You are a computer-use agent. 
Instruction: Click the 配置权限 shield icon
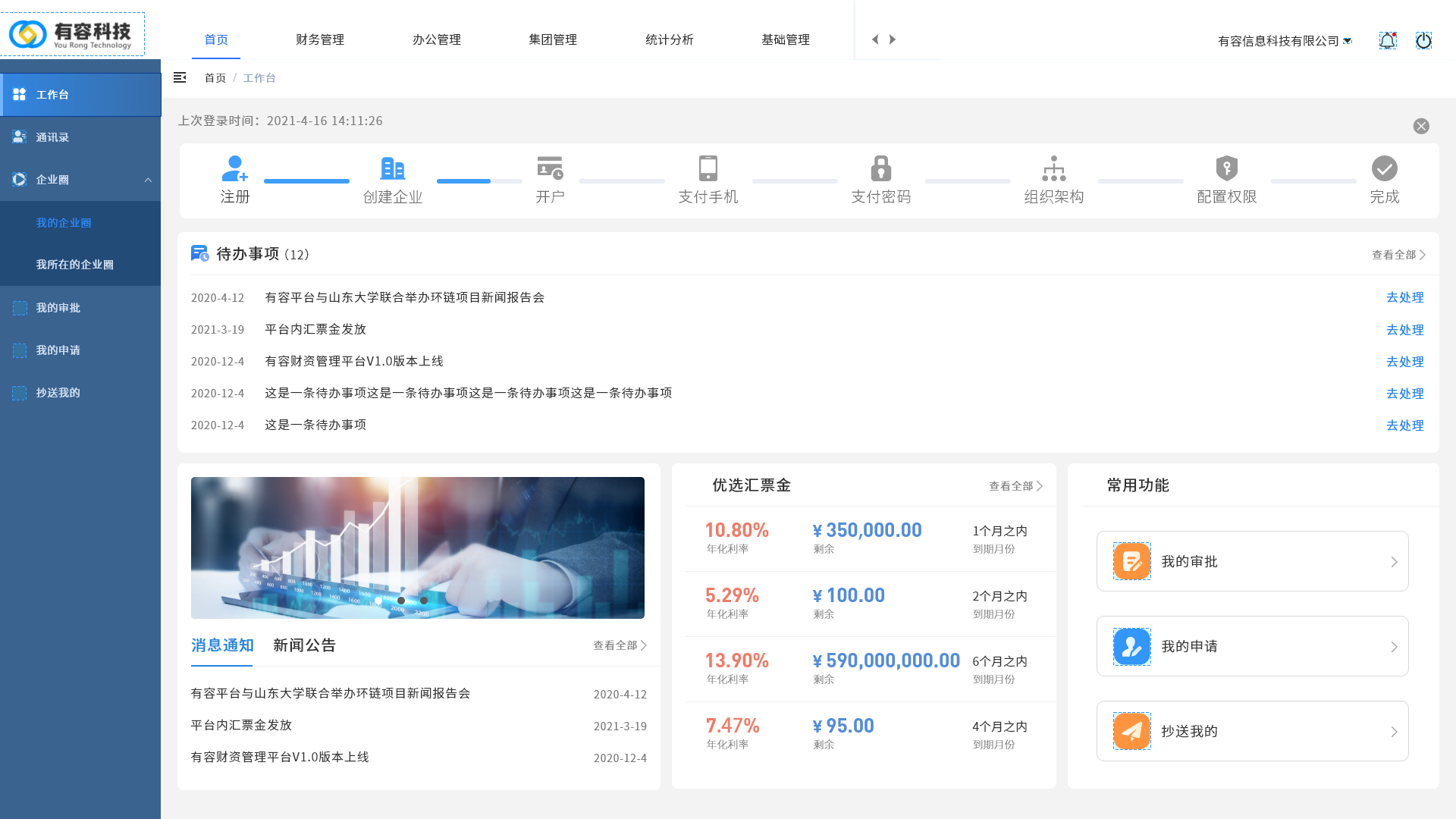(1227, 168)
